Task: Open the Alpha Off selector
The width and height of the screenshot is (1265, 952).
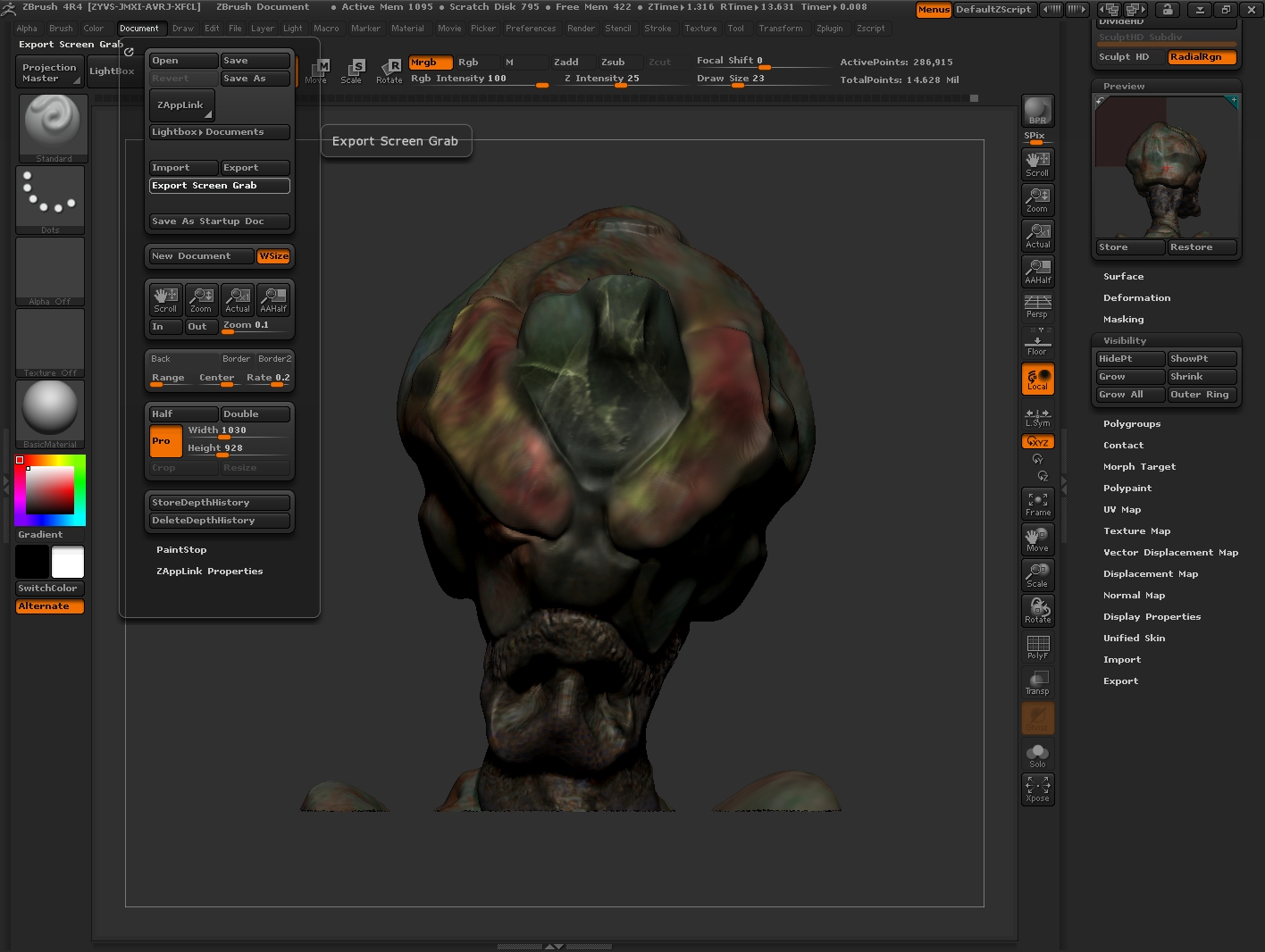Action: pos(50,271)
